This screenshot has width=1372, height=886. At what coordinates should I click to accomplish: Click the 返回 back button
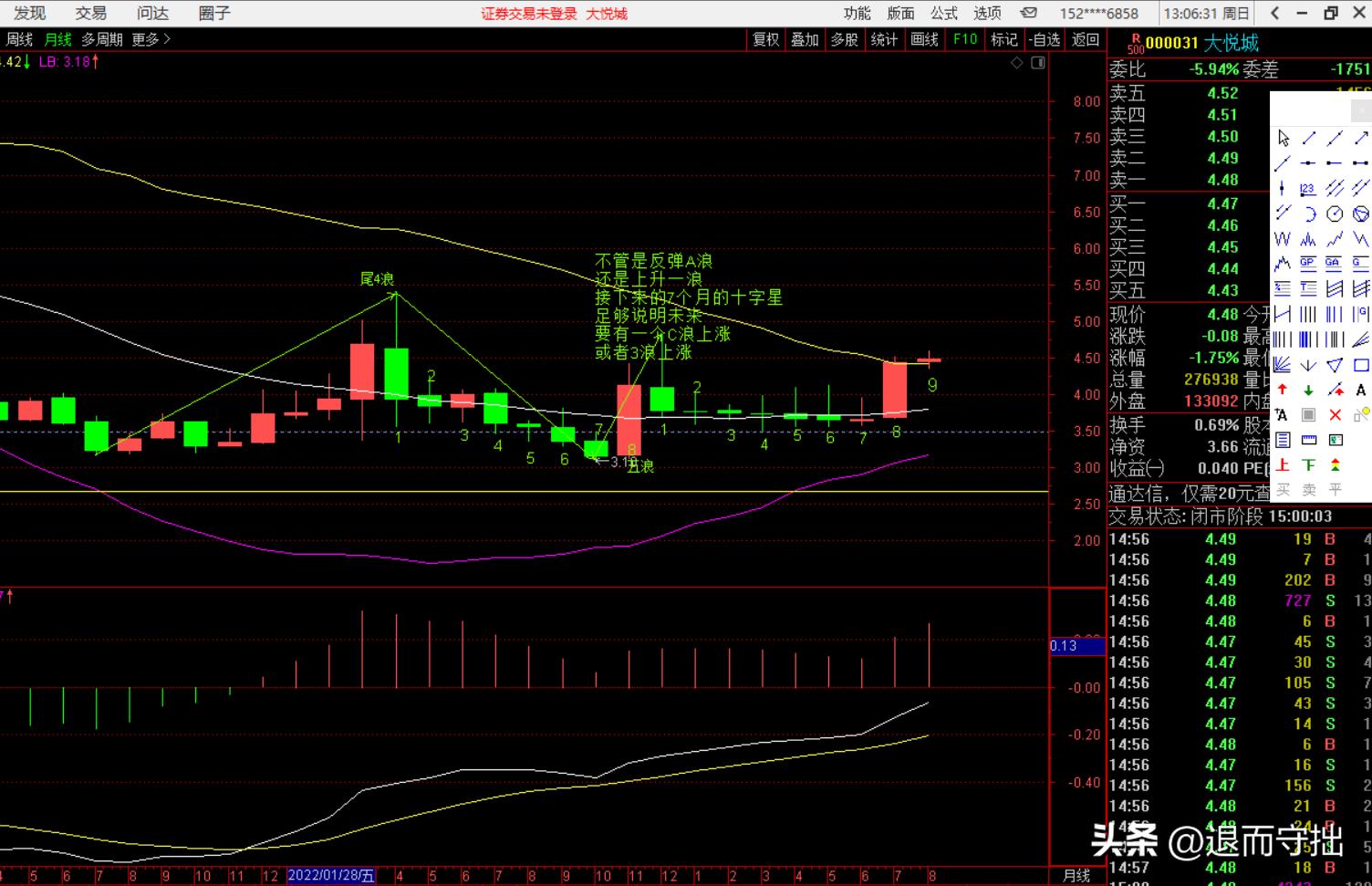coord(1086,39)
